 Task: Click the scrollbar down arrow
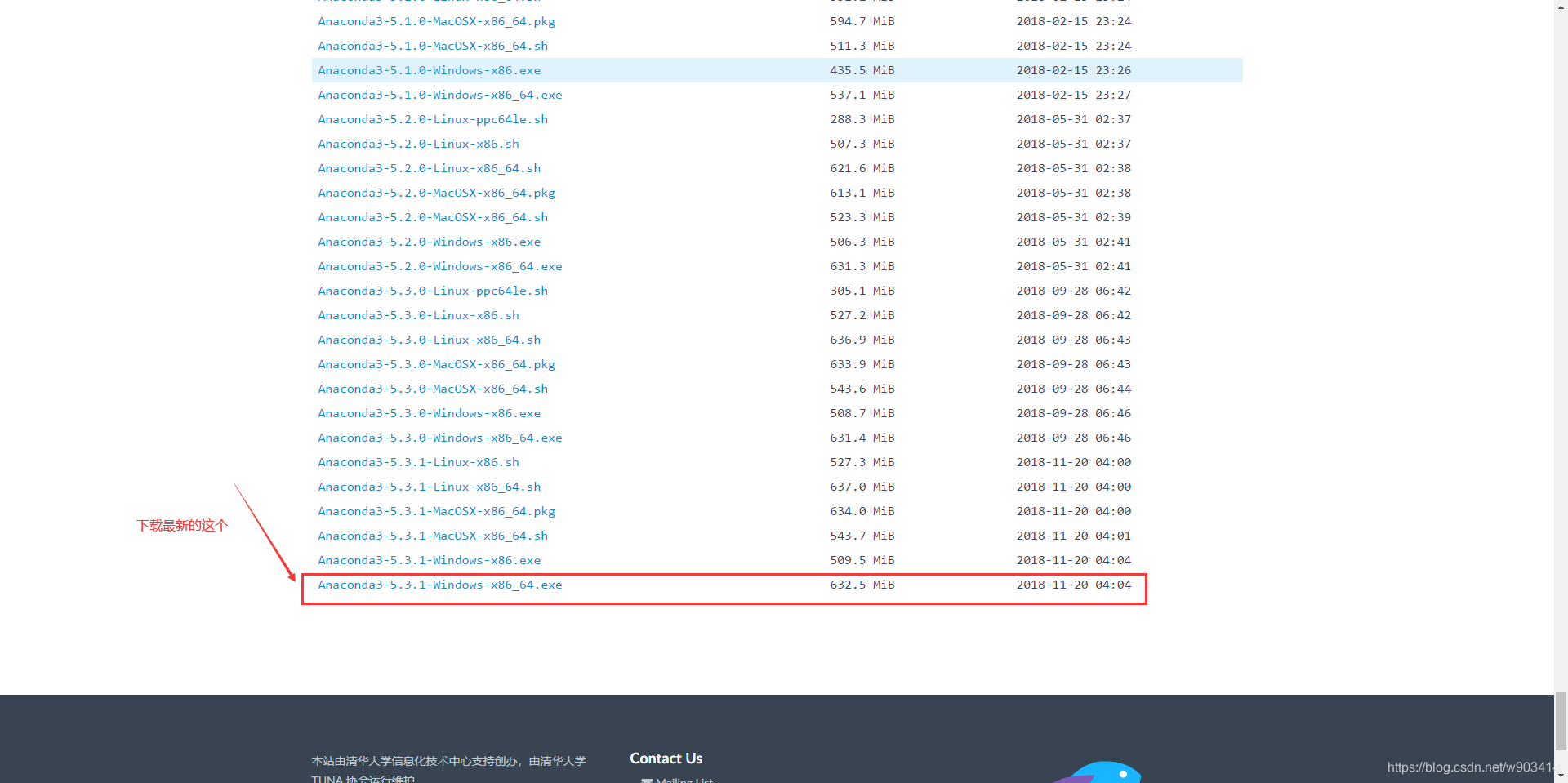pos(1561,776)
